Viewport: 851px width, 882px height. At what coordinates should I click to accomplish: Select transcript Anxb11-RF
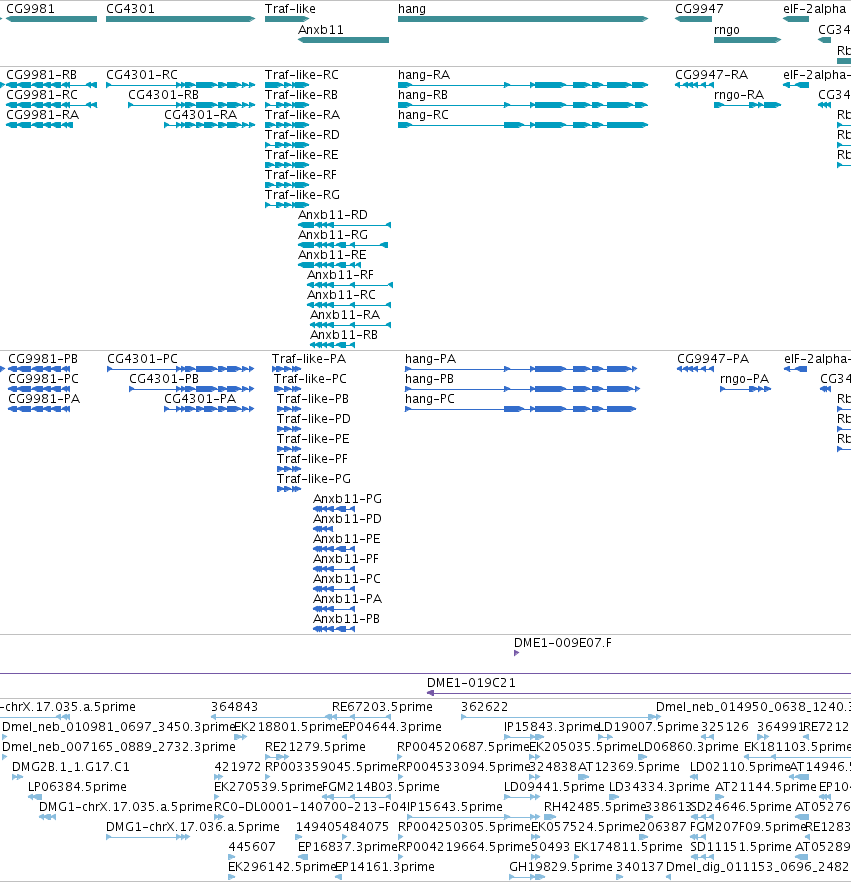coord(350,285)
